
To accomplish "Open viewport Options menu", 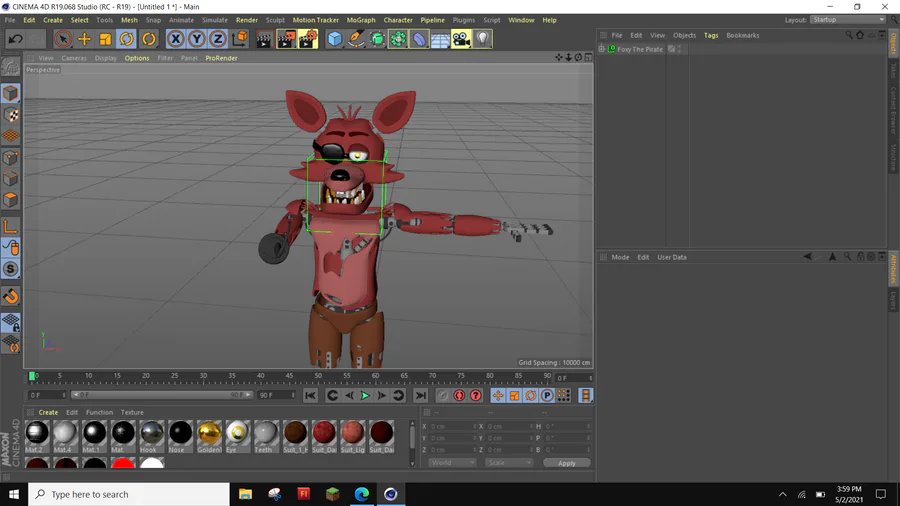I will (x=137, y=58).
